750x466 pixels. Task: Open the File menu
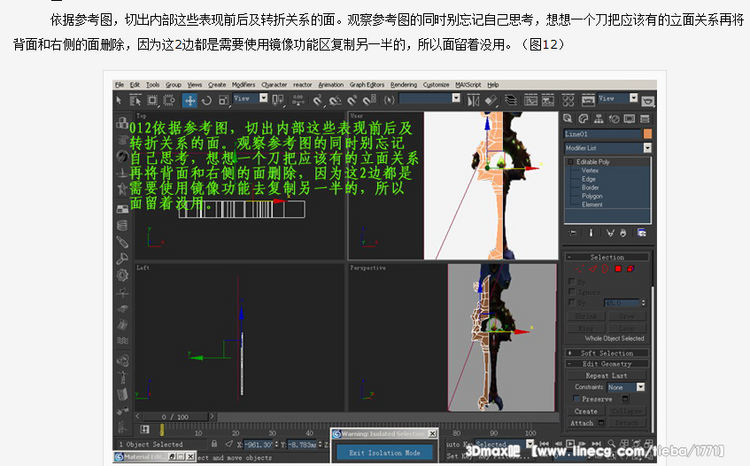tap(120, 85)
